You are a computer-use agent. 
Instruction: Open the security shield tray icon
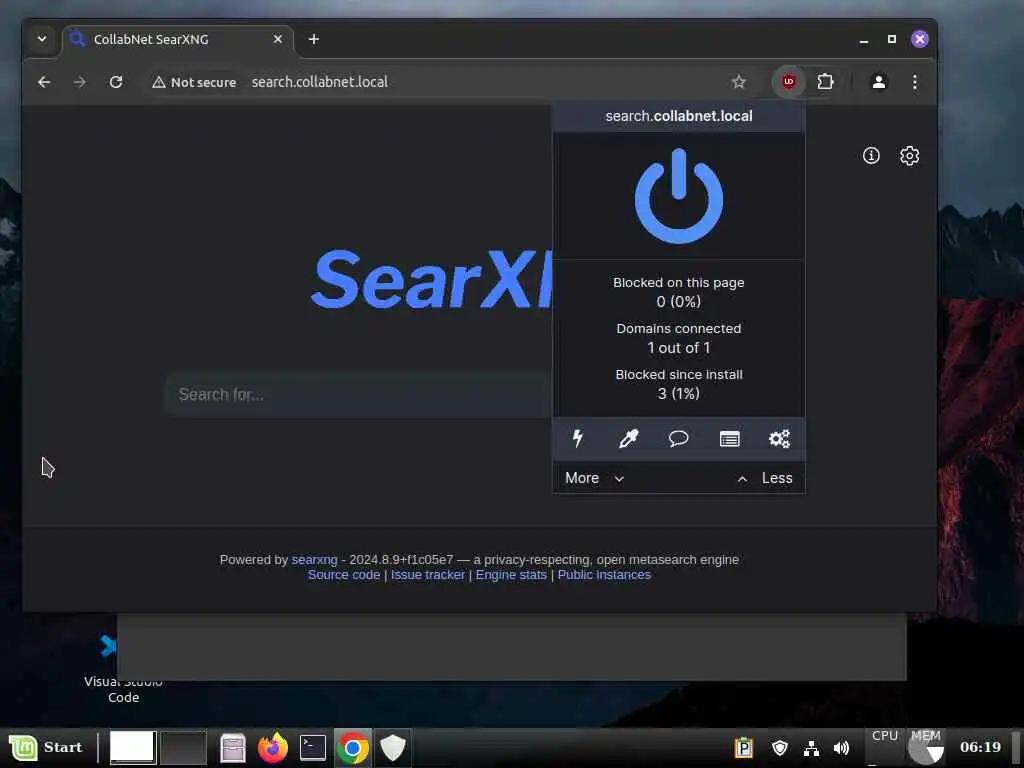pos(780,747)
